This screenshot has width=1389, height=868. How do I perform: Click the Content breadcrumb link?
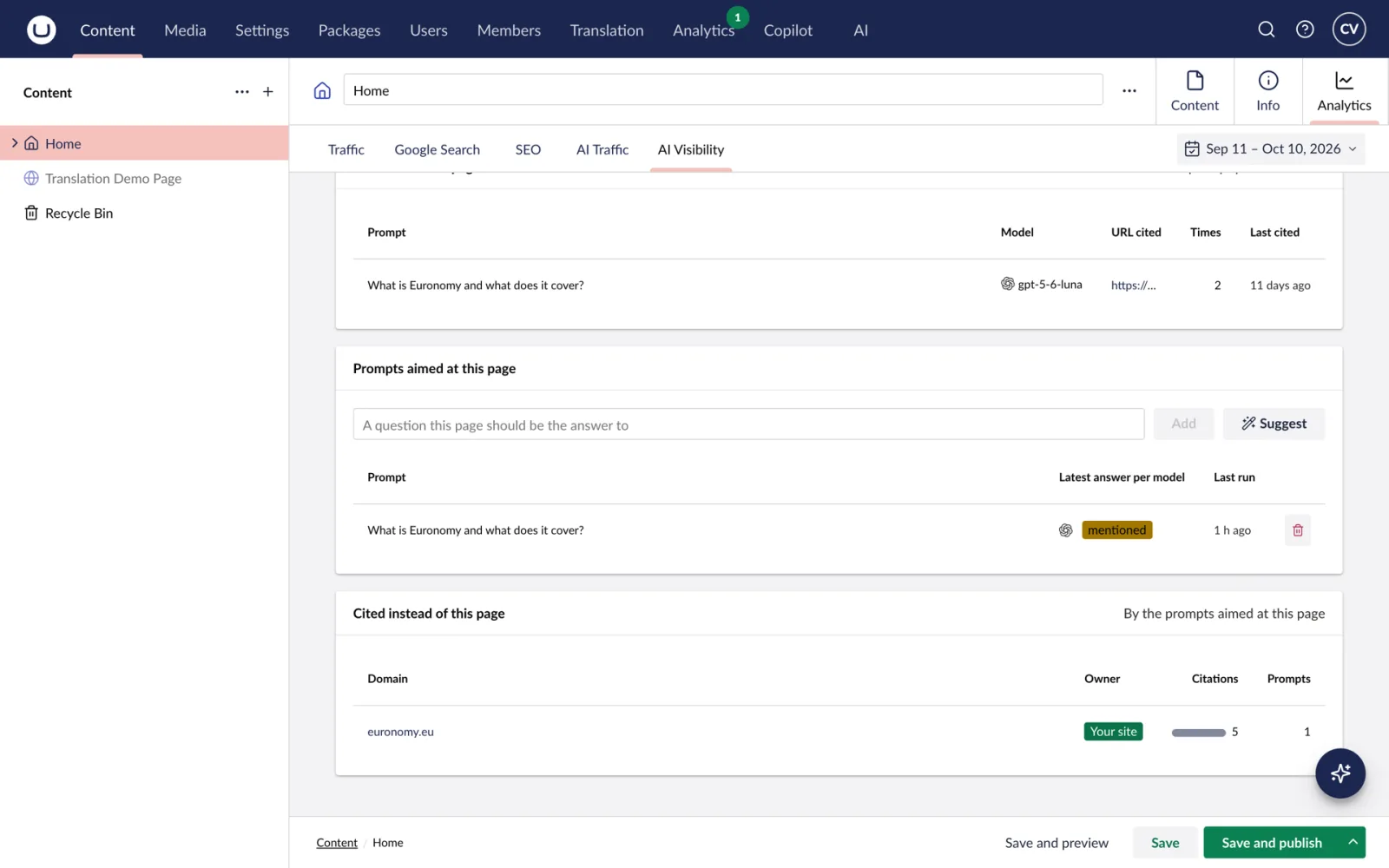337,842
